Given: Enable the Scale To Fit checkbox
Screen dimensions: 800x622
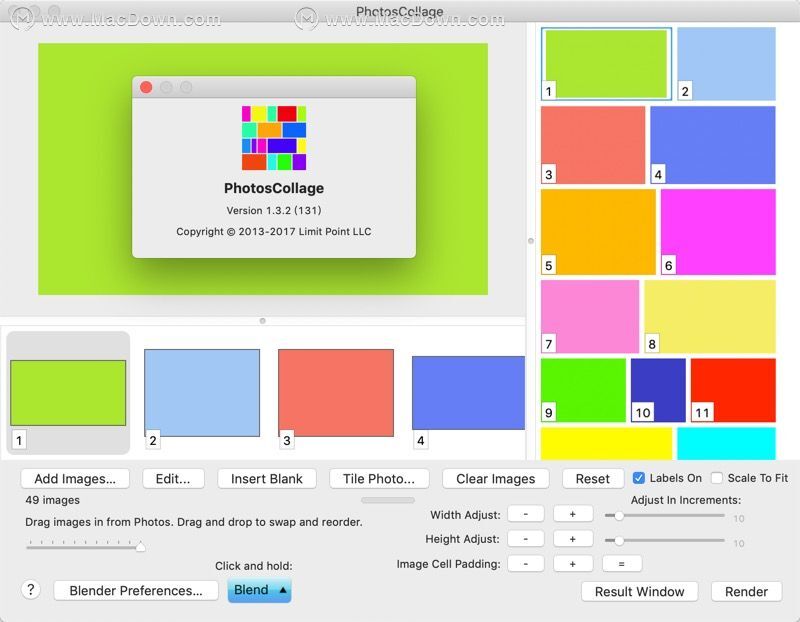Looking at the screenshot, I should [x=717, y=478].
